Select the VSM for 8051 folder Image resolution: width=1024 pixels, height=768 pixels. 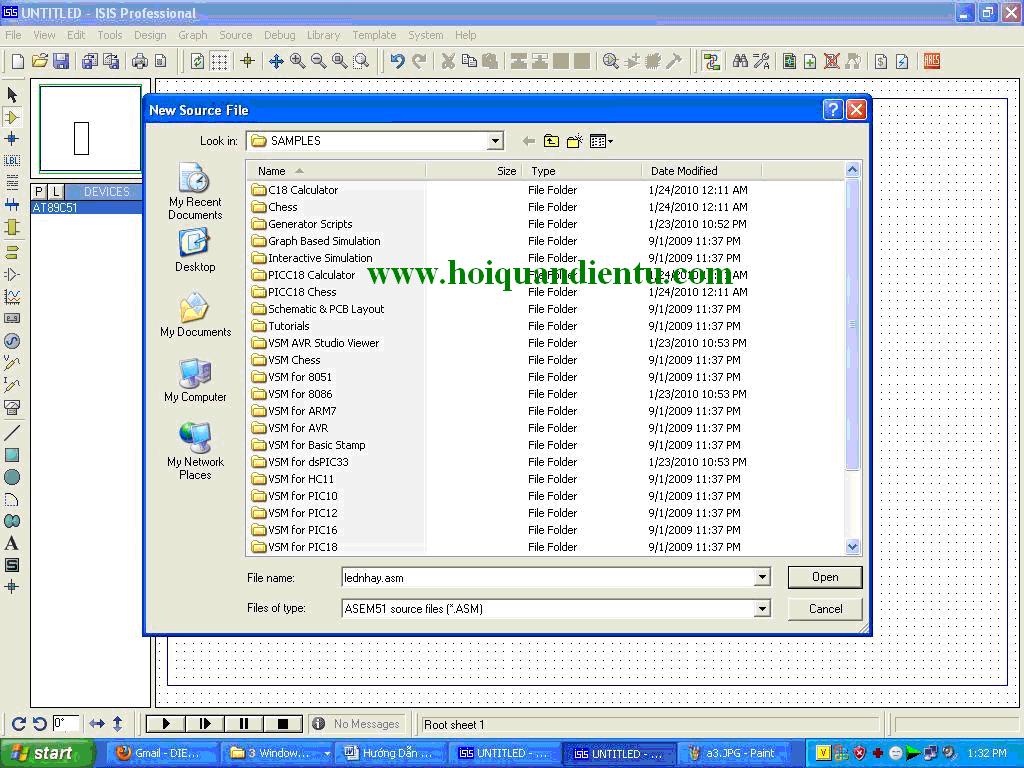tap(292, 377)
